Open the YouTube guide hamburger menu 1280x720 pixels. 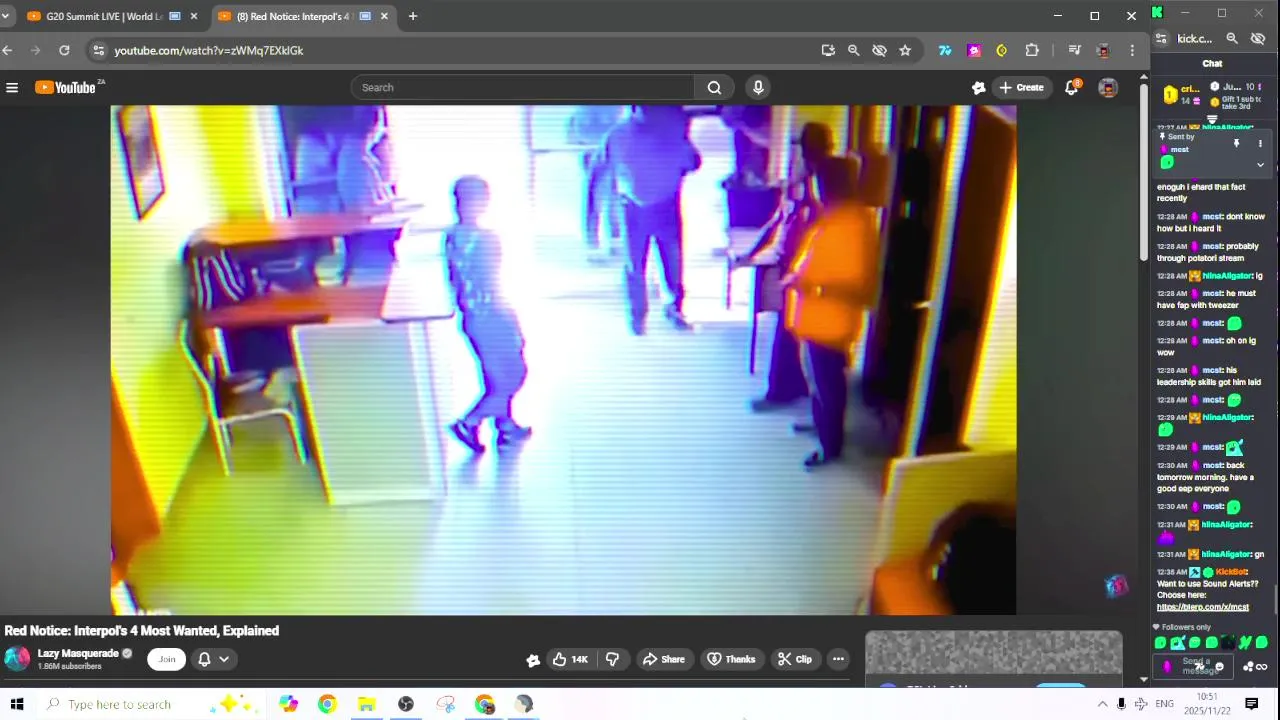pos(12,88)
